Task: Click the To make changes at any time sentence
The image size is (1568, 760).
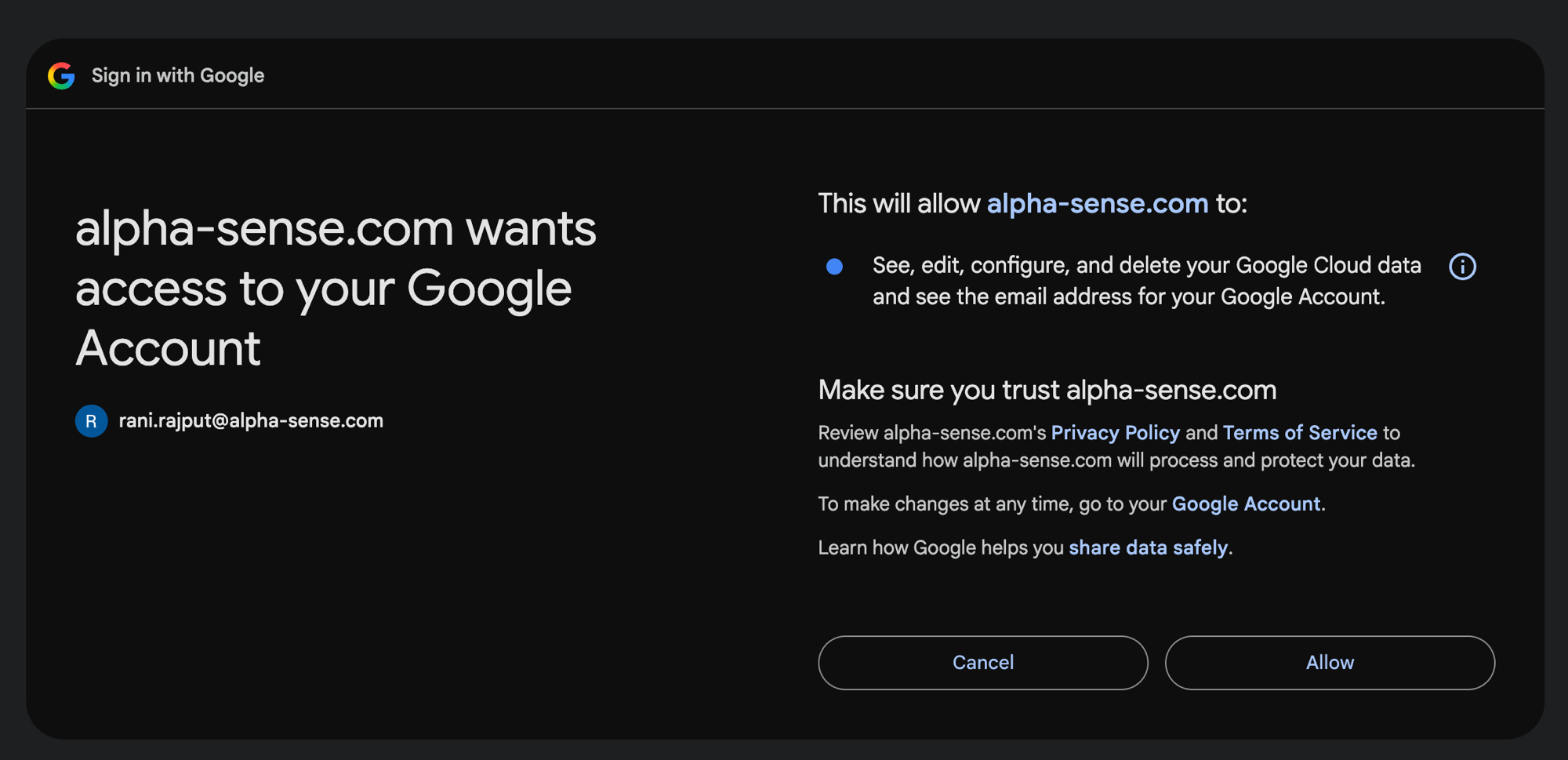Action: point(1072,504)
